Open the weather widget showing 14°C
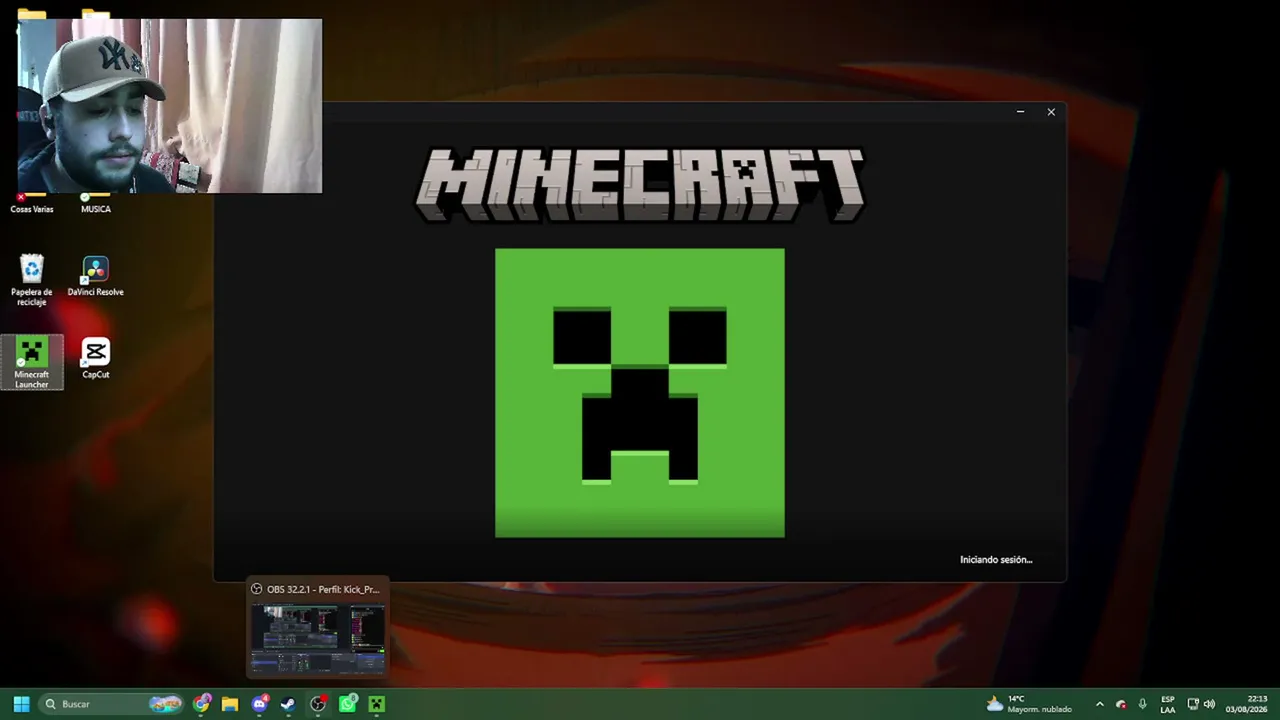The height and width of the screenshot is (720, 1280). coord(1029,704)
